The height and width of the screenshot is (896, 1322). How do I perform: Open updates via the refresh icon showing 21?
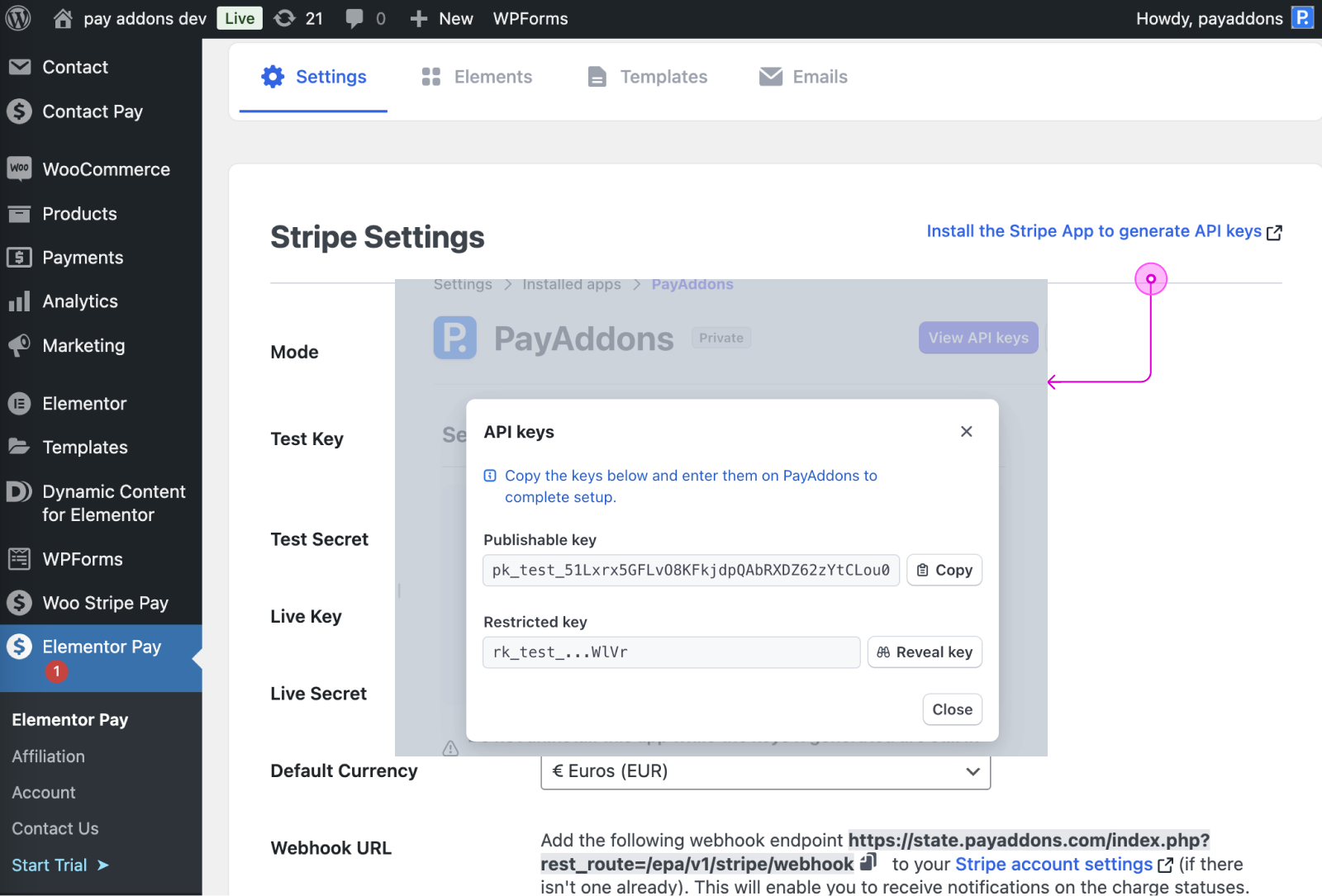(x=297, y=18)
